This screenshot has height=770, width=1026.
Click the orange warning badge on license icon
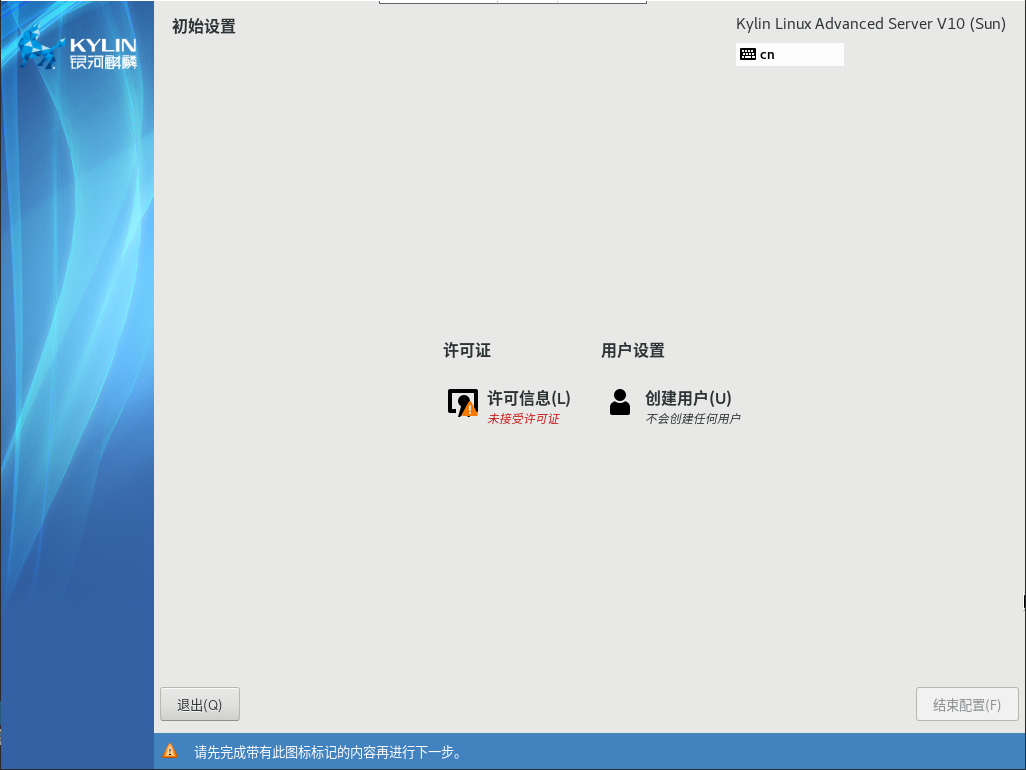point(471,410)
